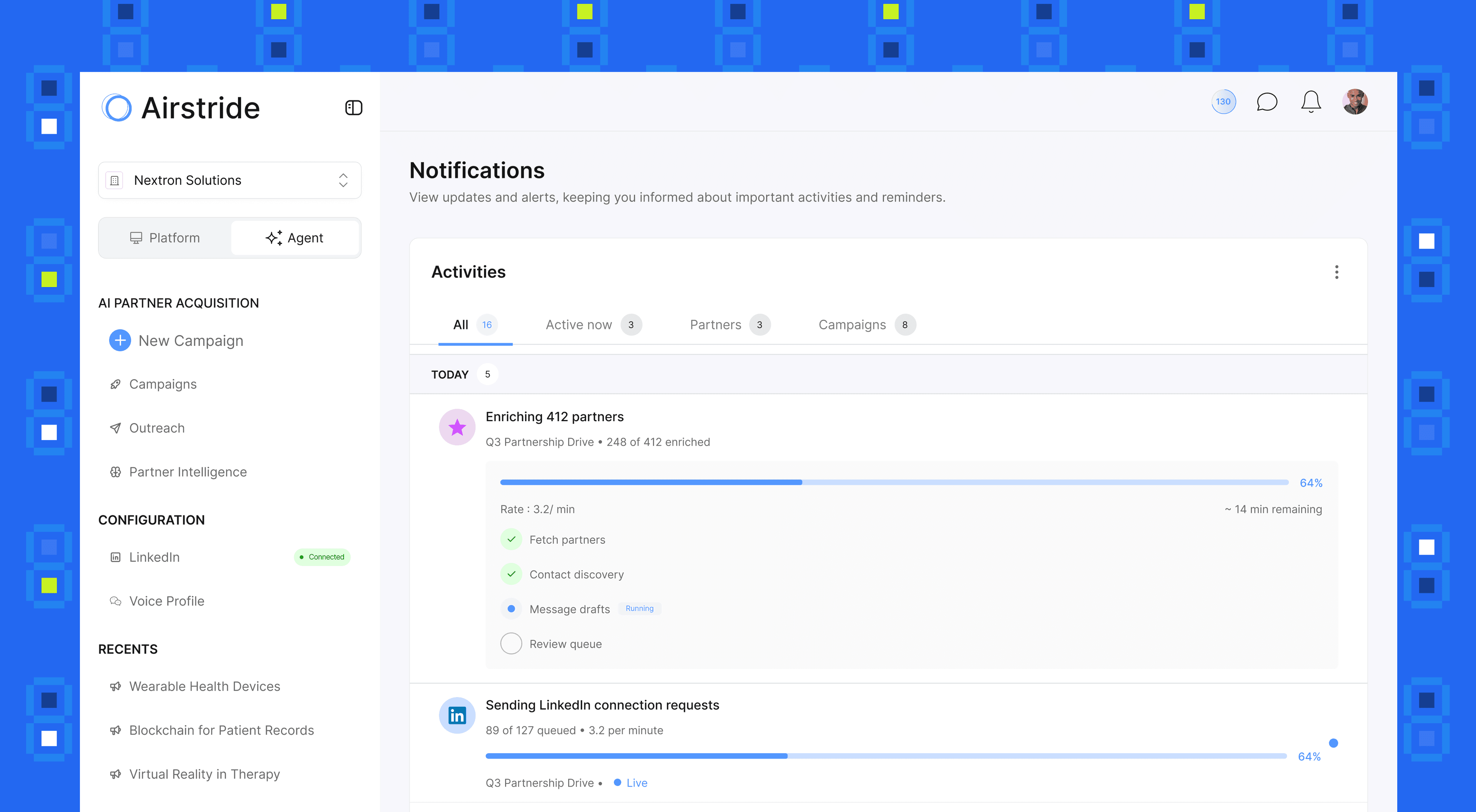Screen dimensions: 1476x812
Task: Click the Fetch partners green checkmark
Action: [x=511, y=539]
